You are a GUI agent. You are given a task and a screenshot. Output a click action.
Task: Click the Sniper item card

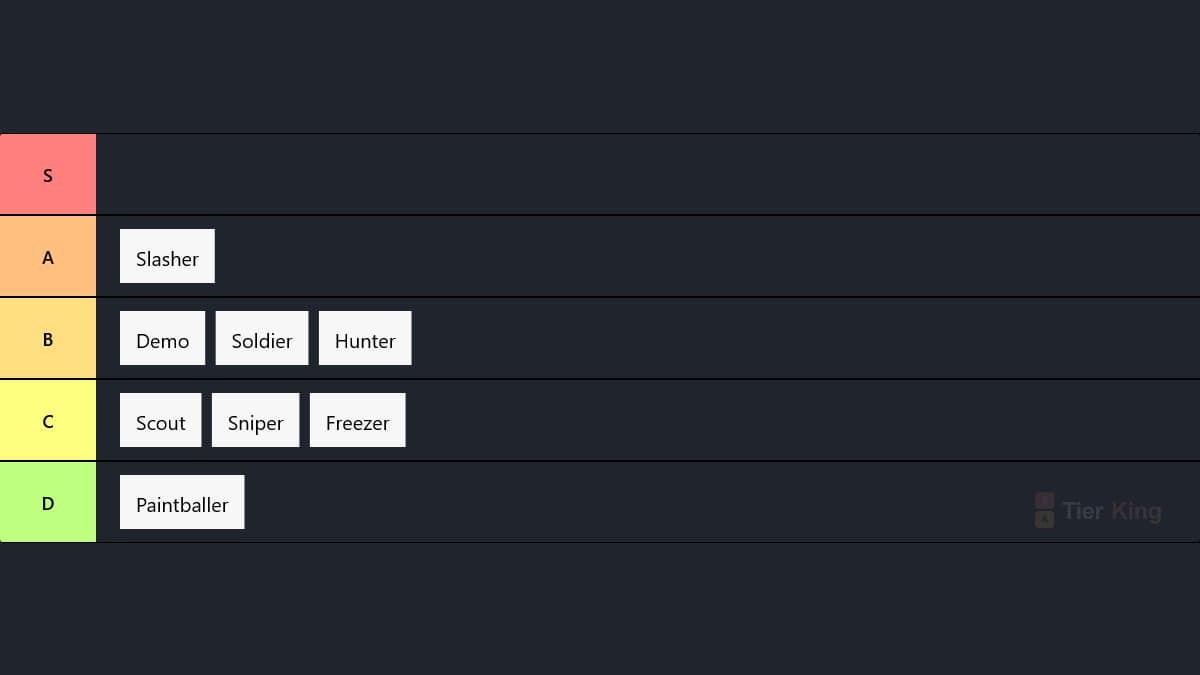(x=255, y=421)
